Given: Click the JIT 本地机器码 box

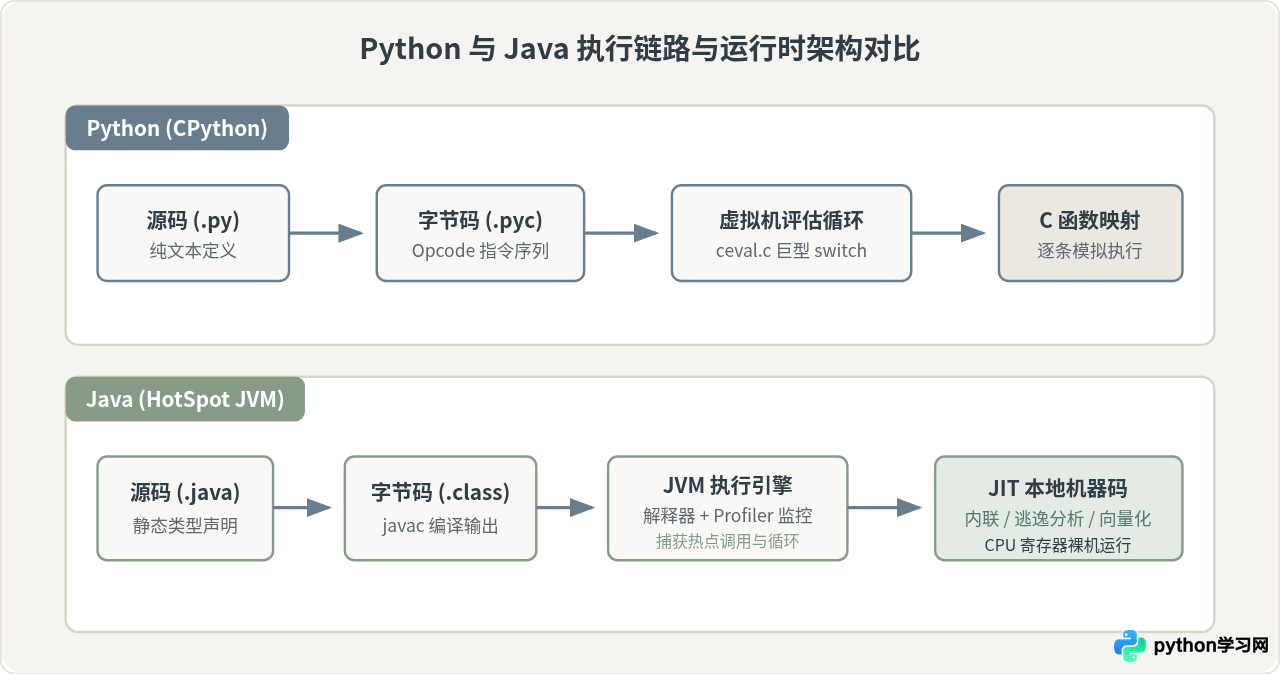Looking at the screenshot, I should [x=1059, y=508].
